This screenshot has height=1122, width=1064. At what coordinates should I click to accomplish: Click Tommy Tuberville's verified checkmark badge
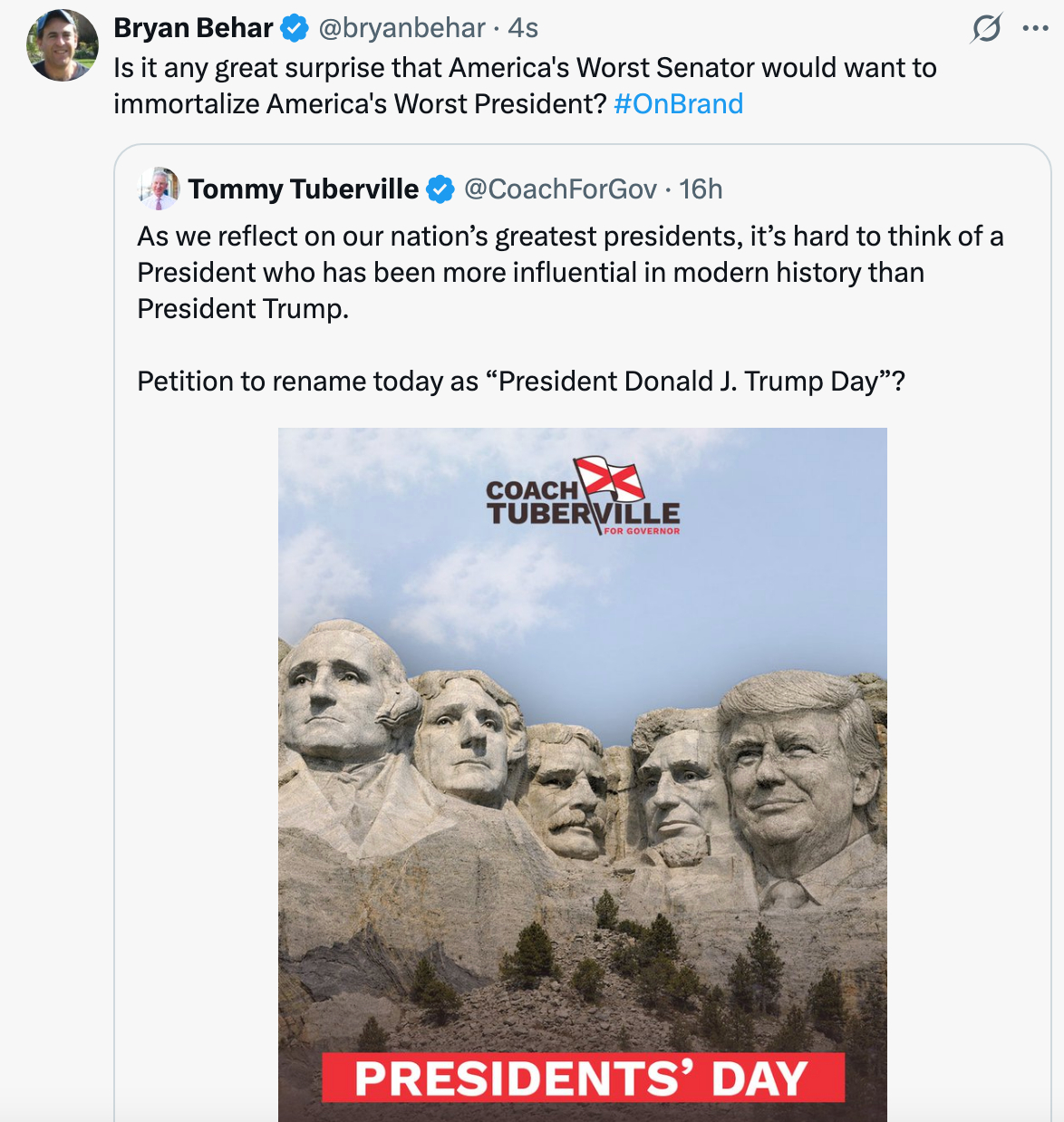click(440, 189)
